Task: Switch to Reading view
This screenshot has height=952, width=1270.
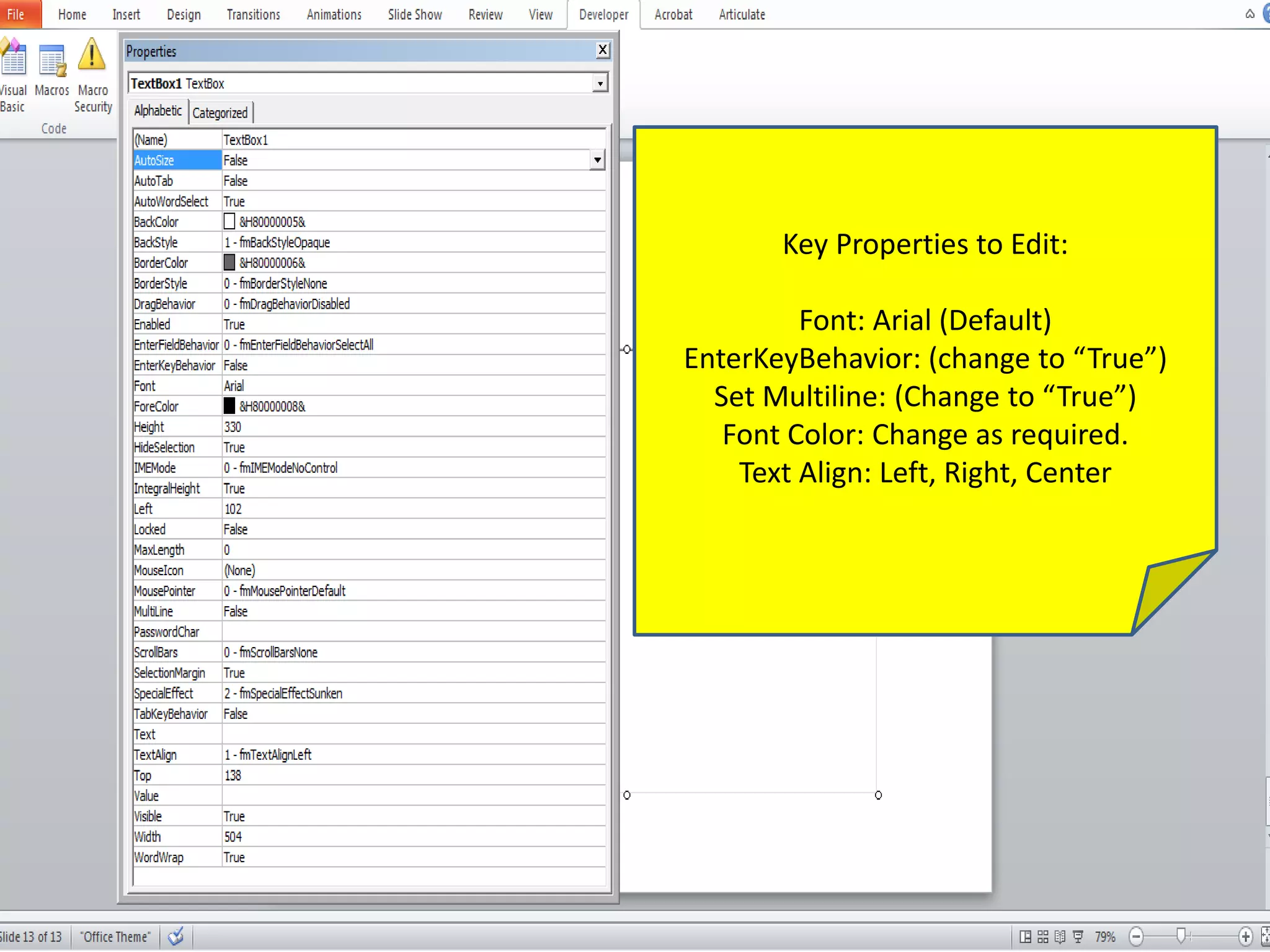Action: click(x=1060, y=937)
